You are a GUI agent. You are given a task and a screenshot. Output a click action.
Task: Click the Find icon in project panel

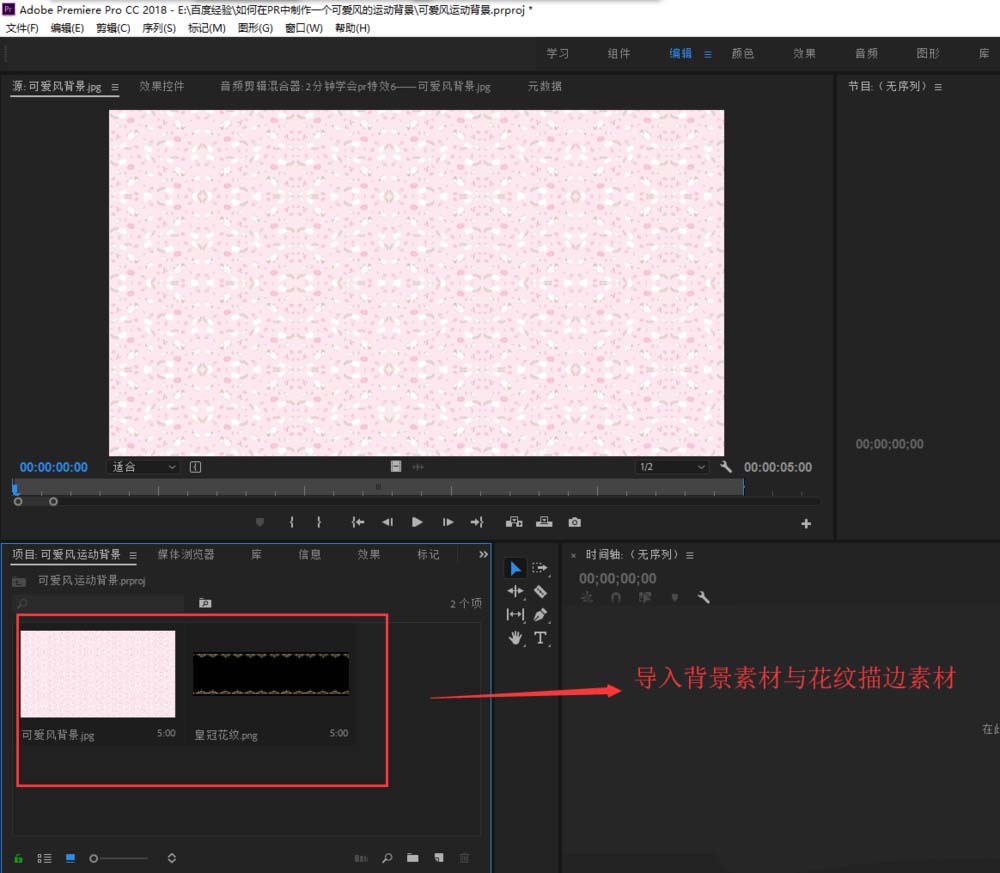pos(387,858)
